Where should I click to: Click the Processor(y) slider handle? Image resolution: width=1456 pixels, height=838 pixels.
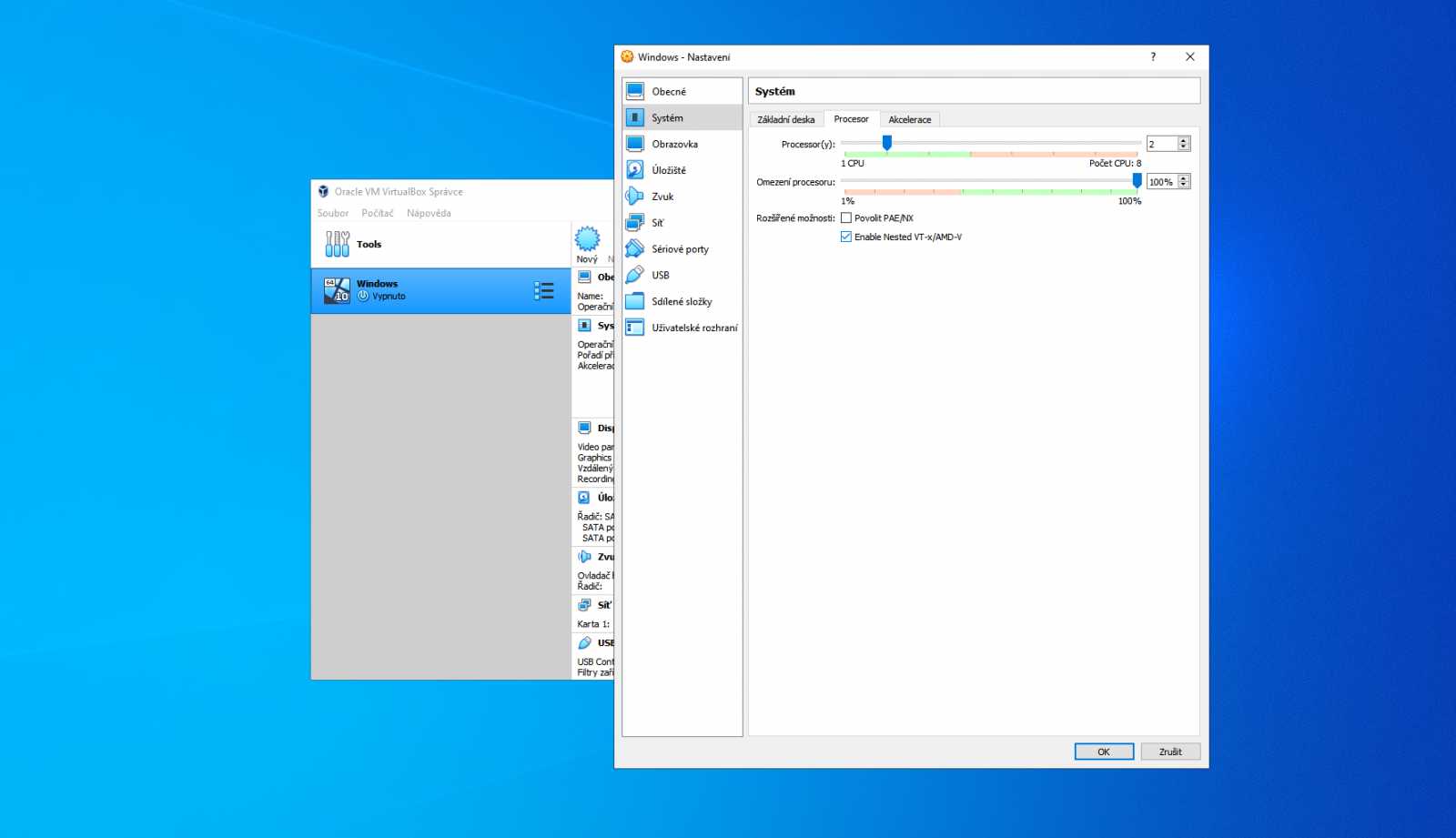[886, 143]
